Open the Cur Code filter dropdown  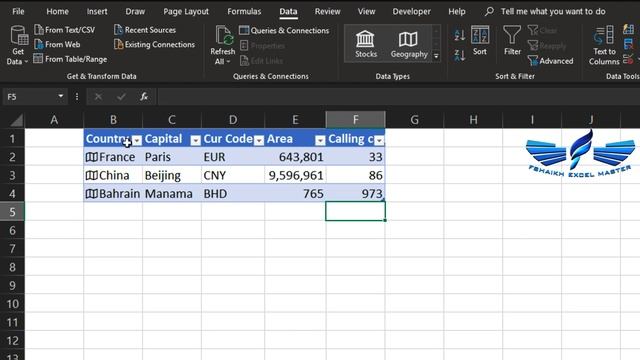259,140
